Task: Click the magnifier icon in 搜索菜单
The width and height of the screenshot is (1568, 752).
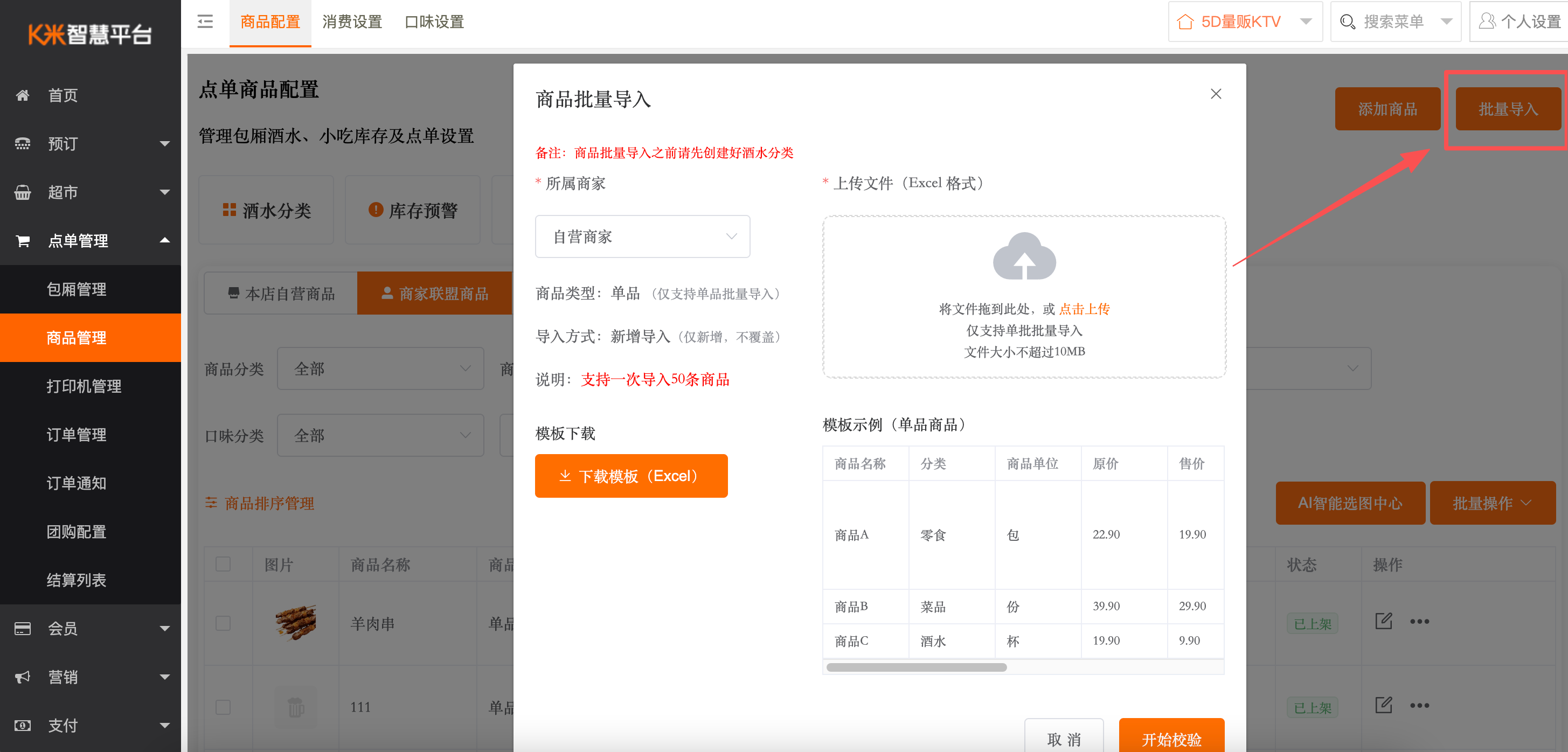Action: (1347, 22)
